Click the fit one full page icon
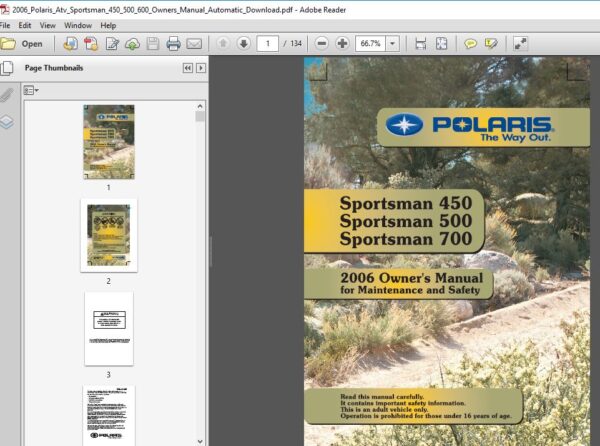 (x=441, y=44)
